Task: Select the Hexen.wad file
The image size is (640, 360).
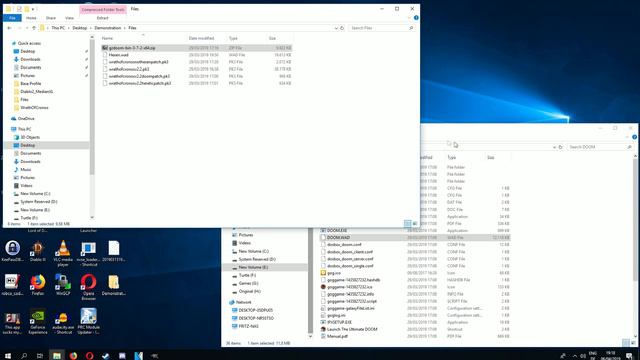Action: click(118, 55)
